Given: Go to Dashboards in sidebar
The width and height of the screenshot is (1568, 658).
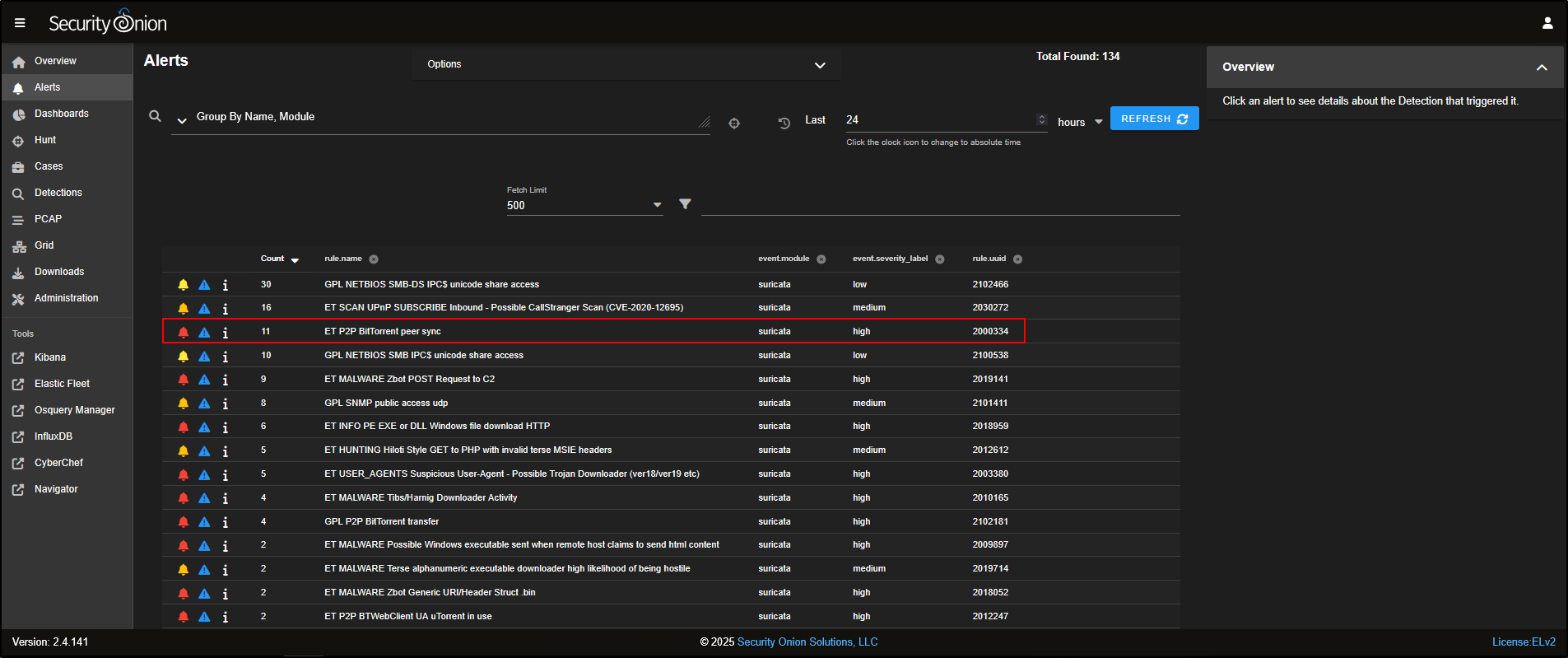Looking at the screenshot, I should click(61, 114).
